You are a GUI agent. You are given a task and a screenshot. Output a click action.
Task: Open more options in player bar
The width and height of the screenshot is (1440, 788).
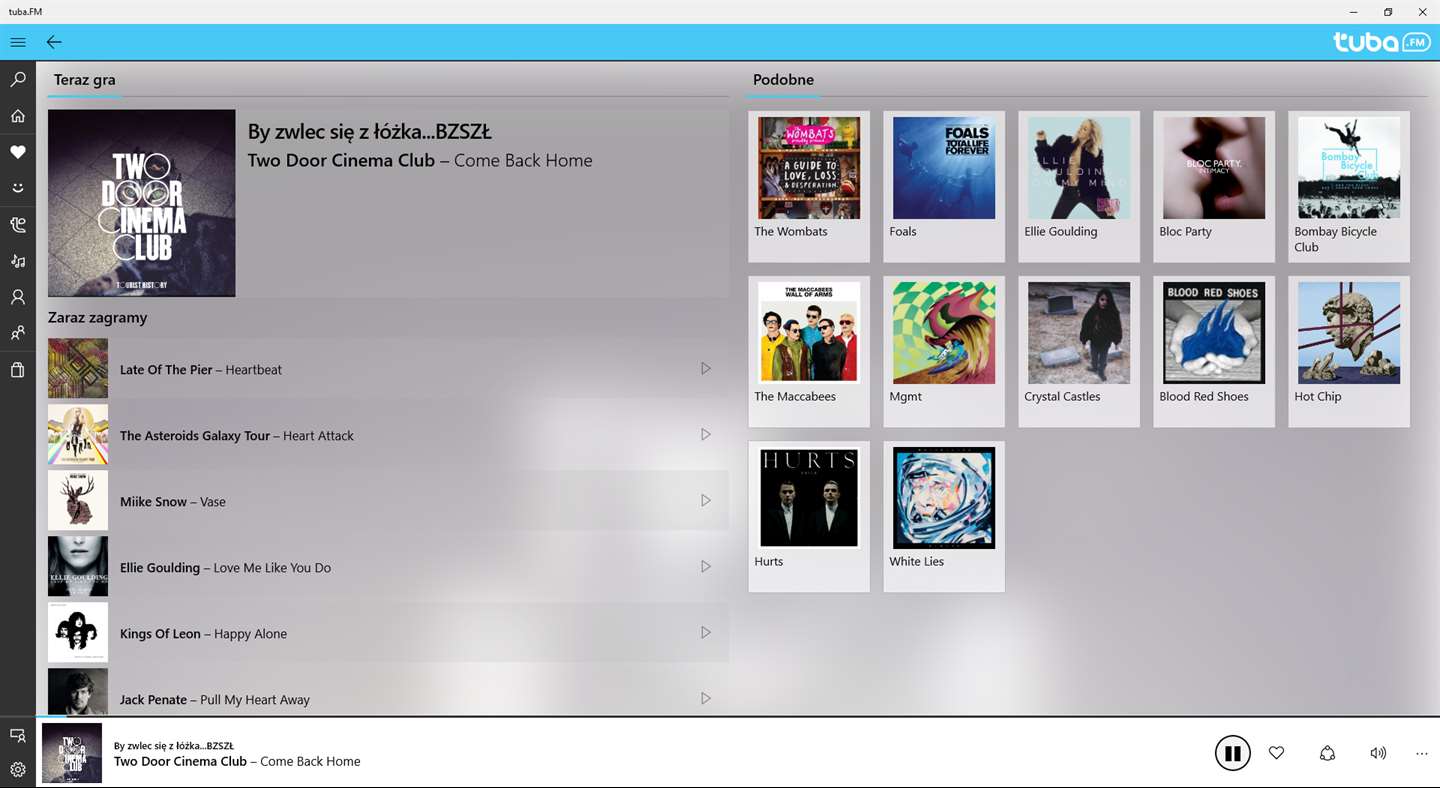(x=1422, y=753)
